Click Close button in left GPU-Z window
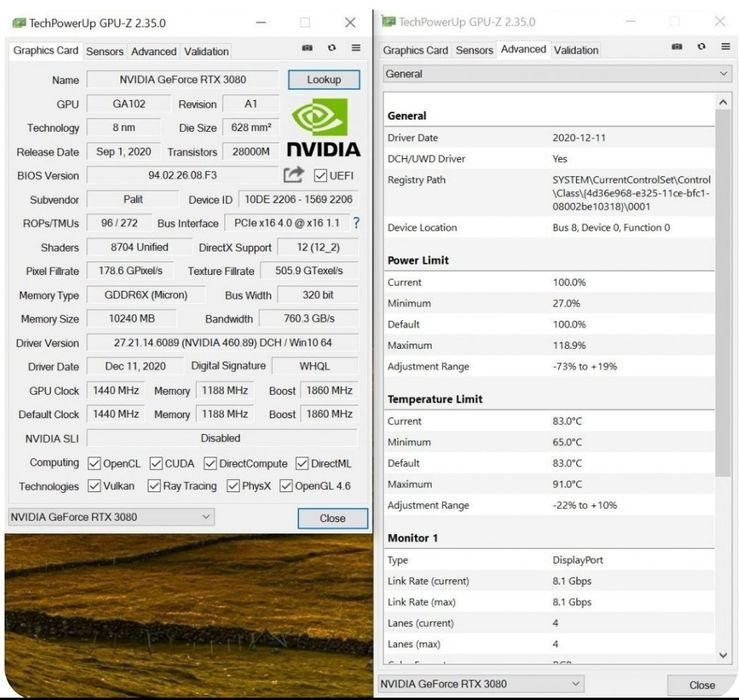Image resolution: width=739 pixels, height=700 pixels. (x=333, y=518)
